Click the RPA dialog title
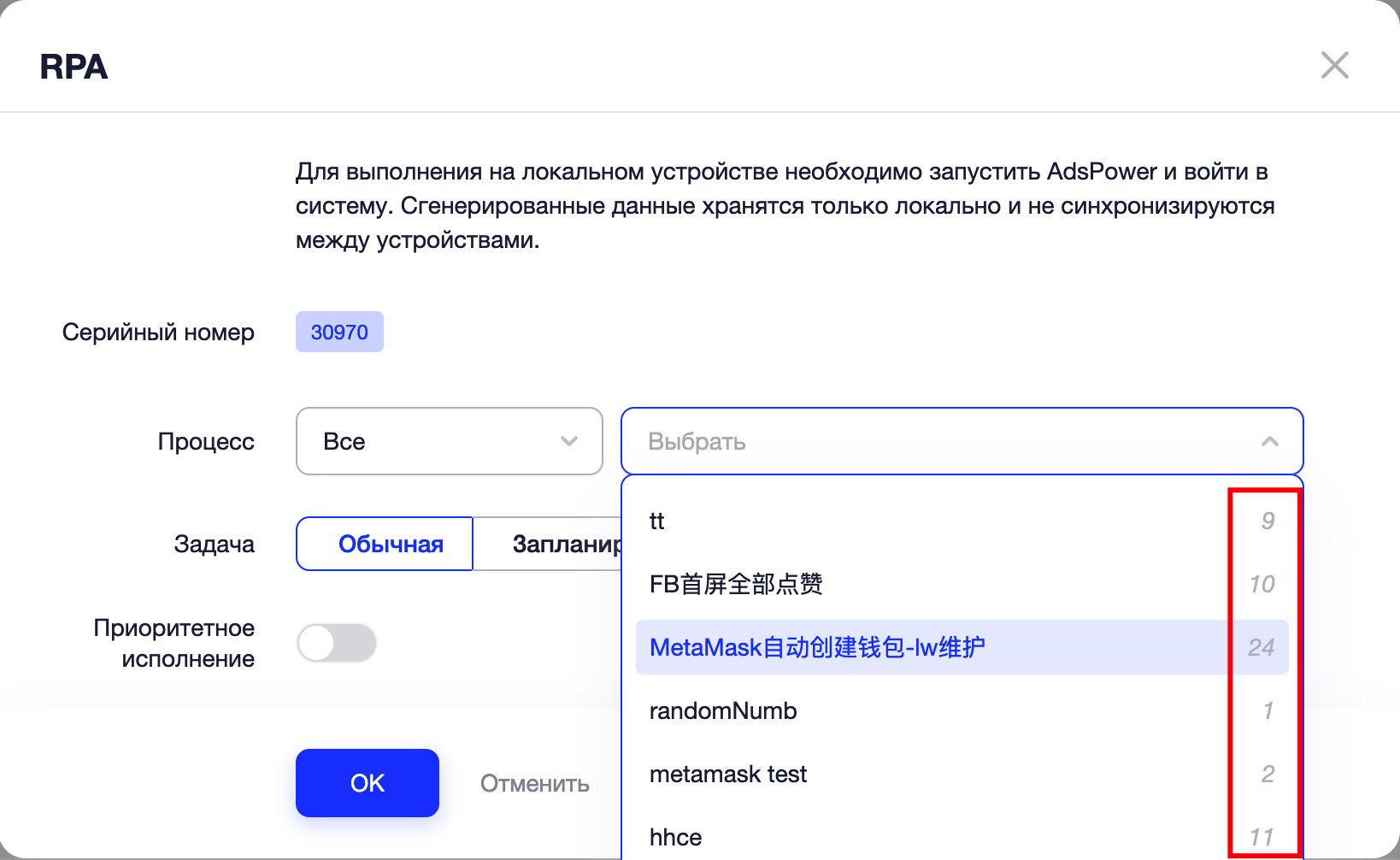The image size is (1400, 860). pyautogui.click(x=74, y=67)
